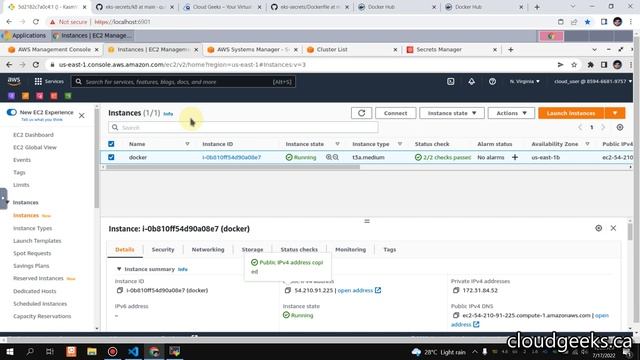Screen dimensions: 640x360
Task: Switch to the Security tab
Action: tap(163, 249)
